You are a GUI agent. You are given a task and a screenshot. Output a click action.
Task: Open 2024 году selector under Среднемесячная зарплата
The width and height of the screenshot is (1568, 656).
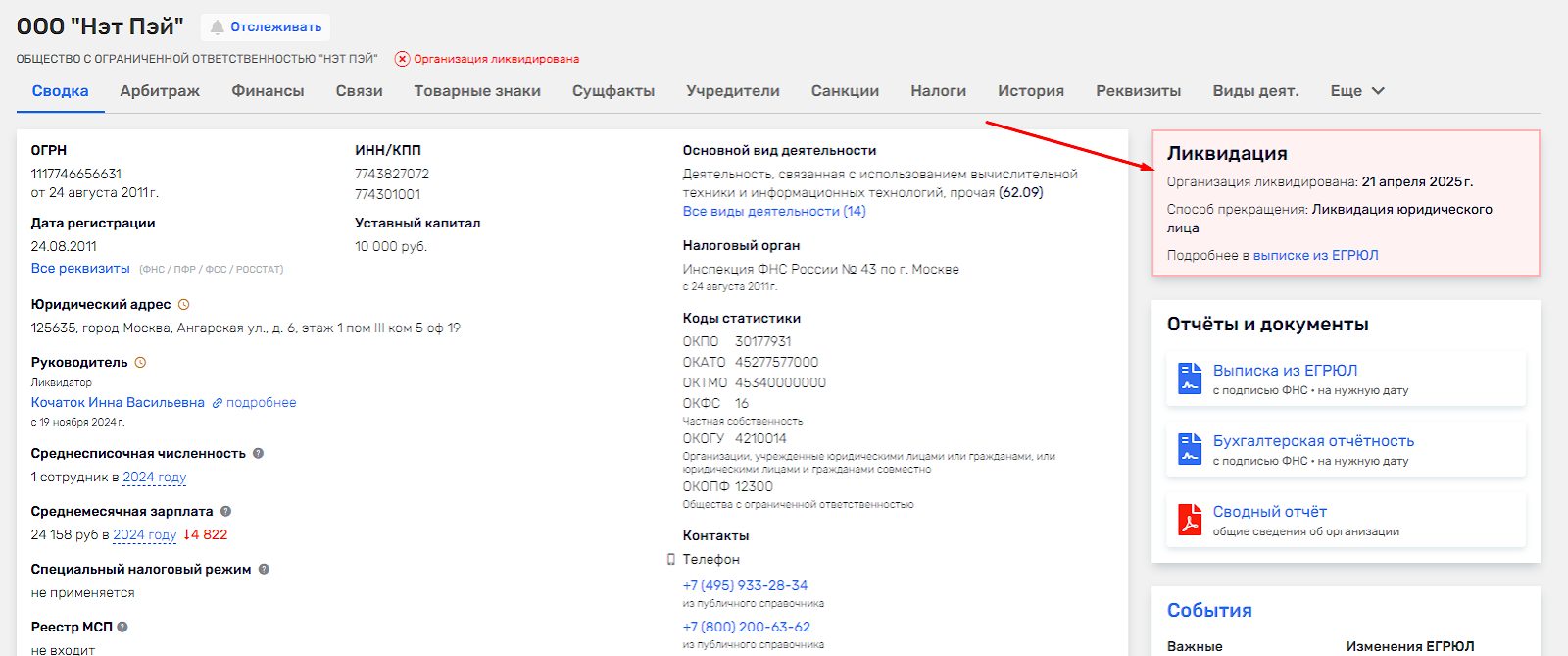click(x=144, y=535)
